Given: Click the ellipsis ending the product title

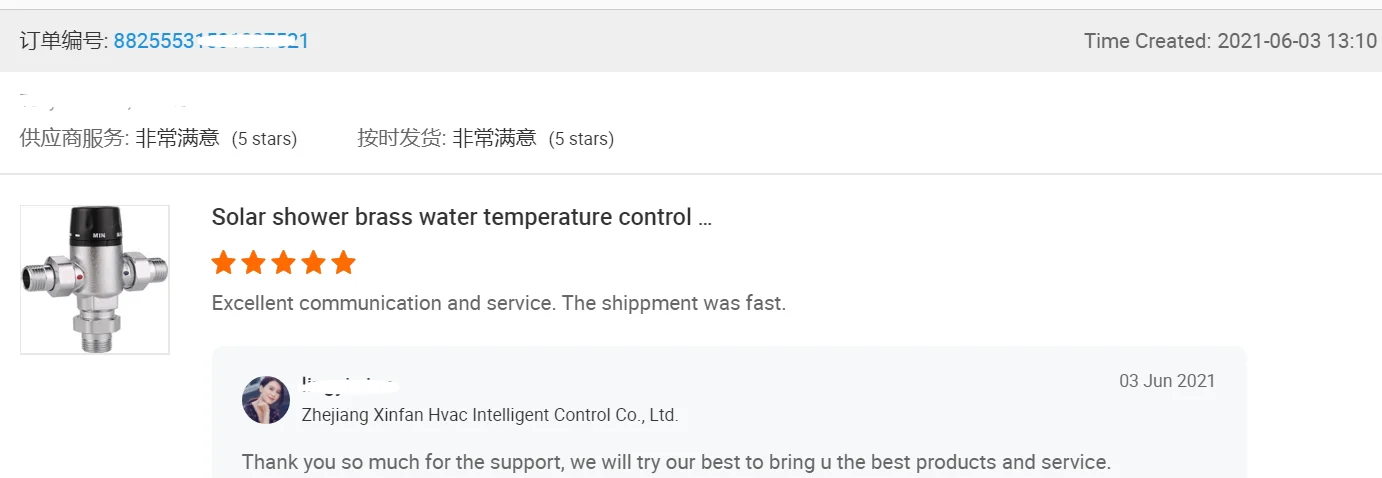Looking at the screenshot, I should 705,218.
